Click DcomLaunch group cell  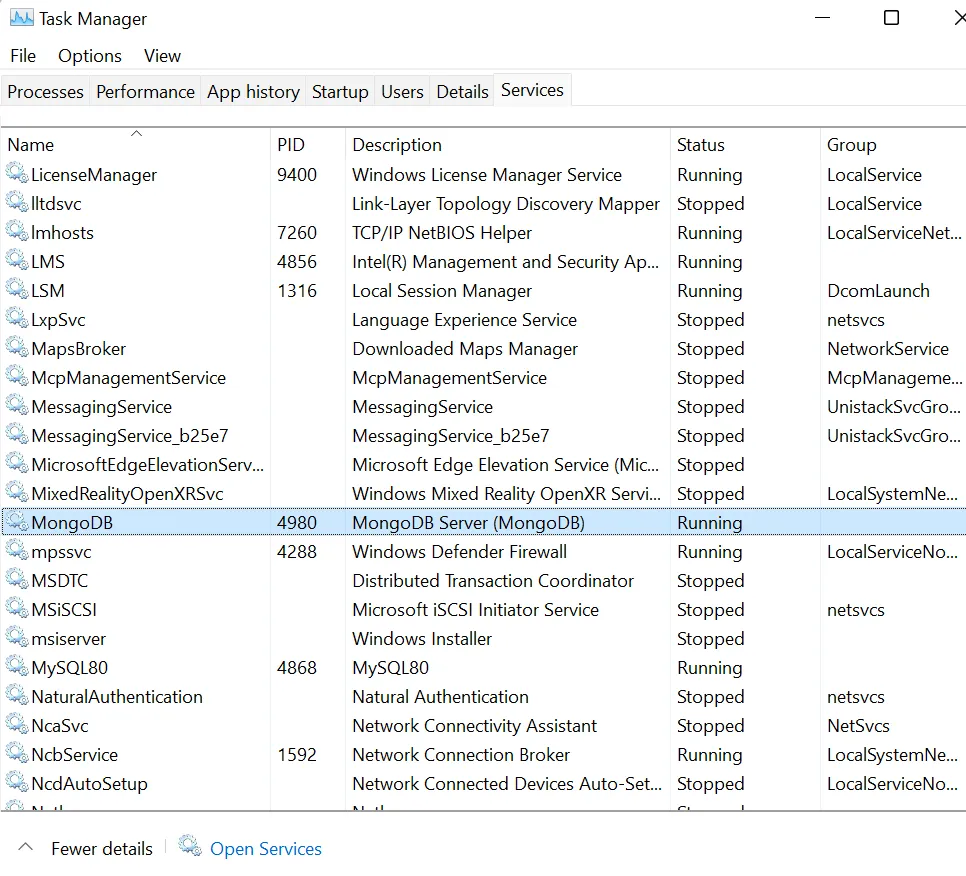click(879, 291)
